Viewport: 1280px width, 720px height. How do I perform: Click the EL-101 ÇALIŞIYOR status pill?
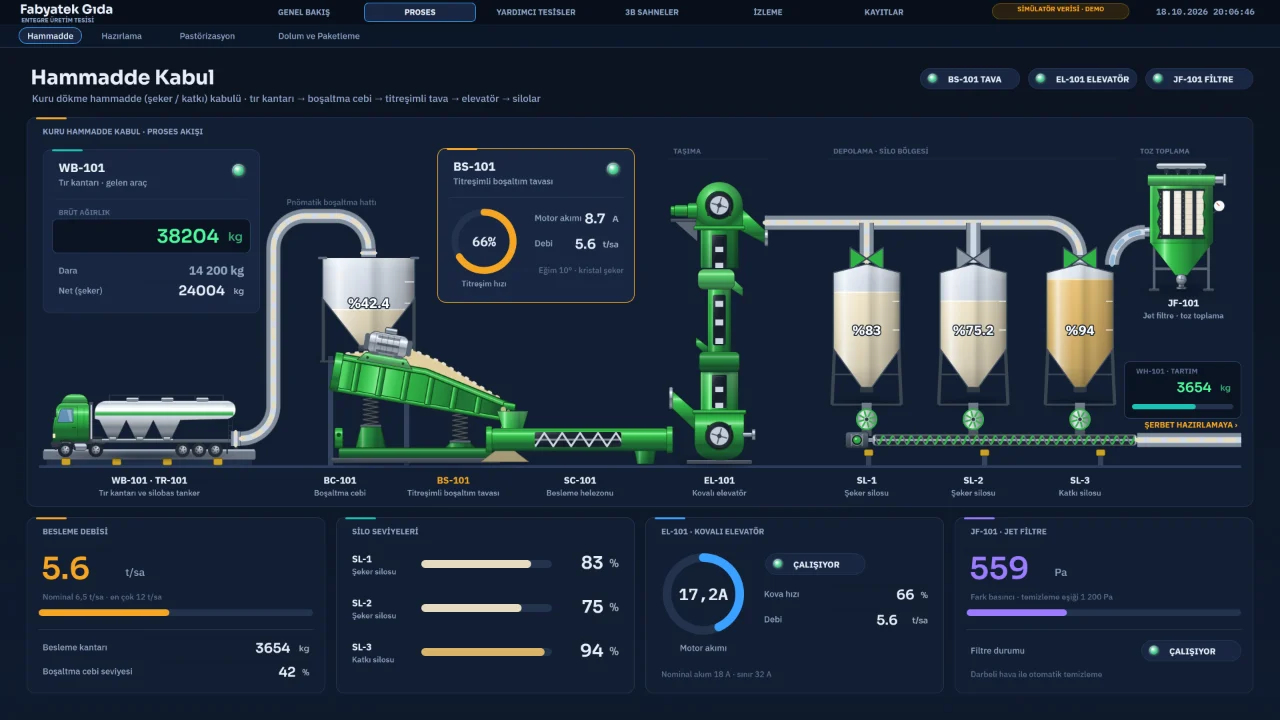tap(814, 565)
